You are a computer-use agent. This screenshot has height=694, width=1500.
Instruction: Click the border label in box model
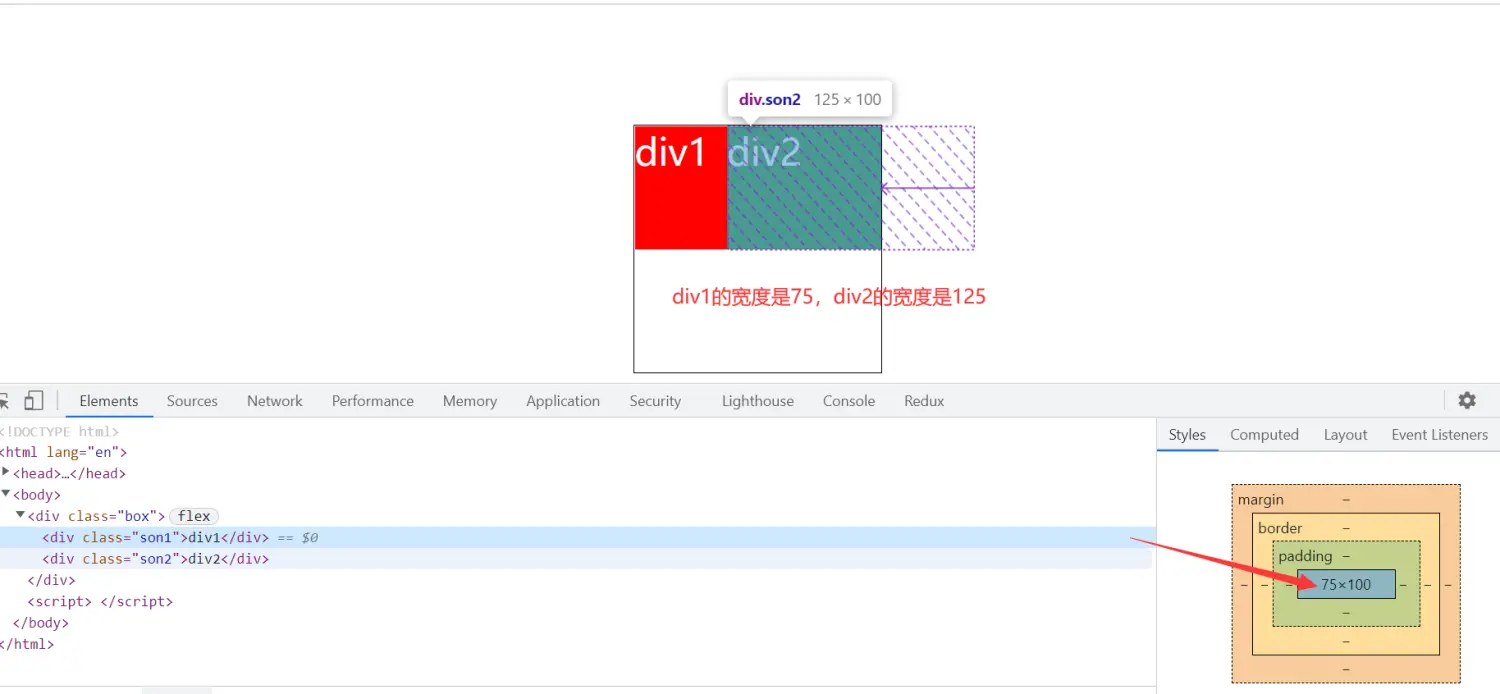point(1280,528)
